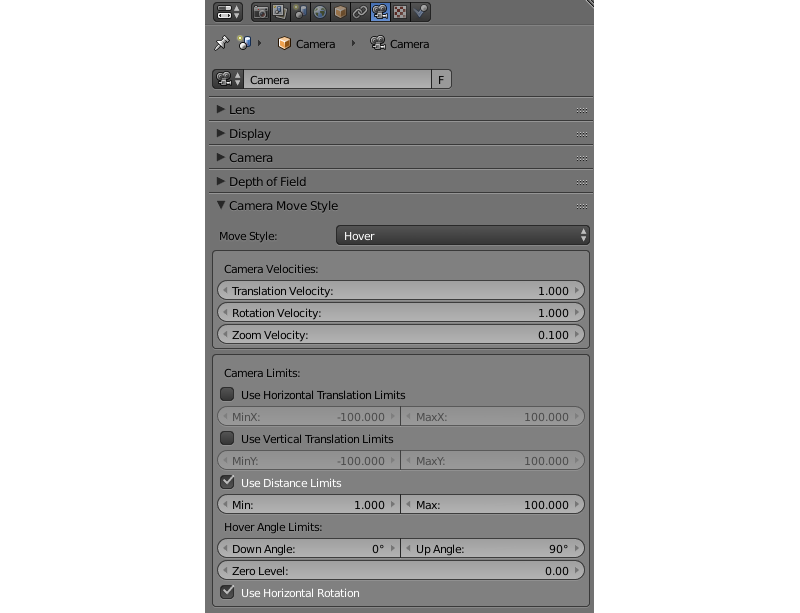Click the MinY value field
Screen dimensions: 800x613
pos(309,460)
